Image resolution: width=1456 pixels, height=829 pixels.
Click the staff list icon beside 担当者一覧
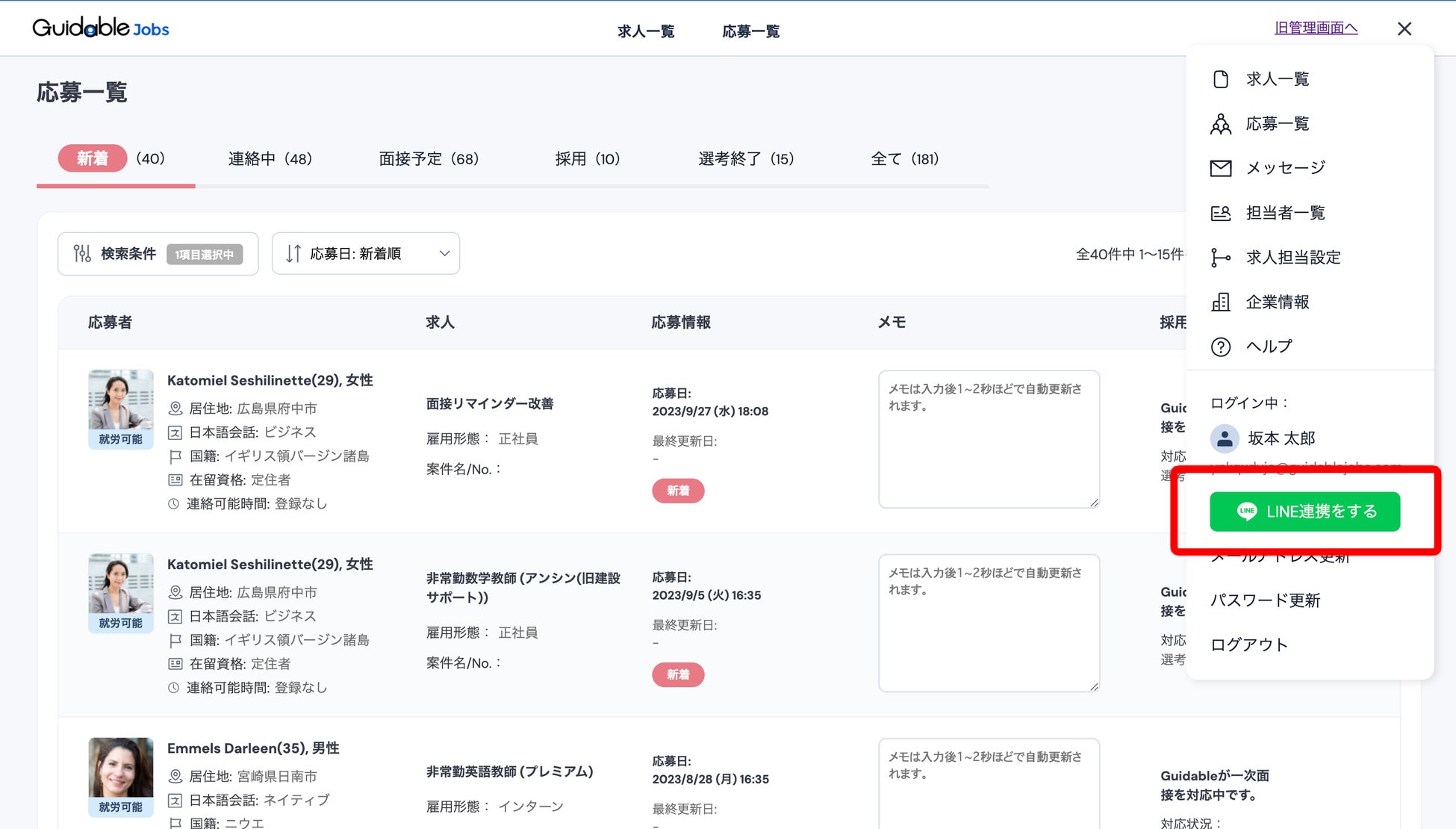pyautogui.click(x=1221, y=213)
